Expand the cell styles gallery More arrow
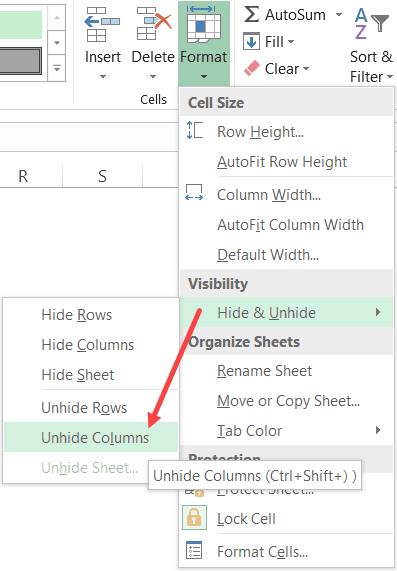The image size is (397, 571). click(57, 68)
